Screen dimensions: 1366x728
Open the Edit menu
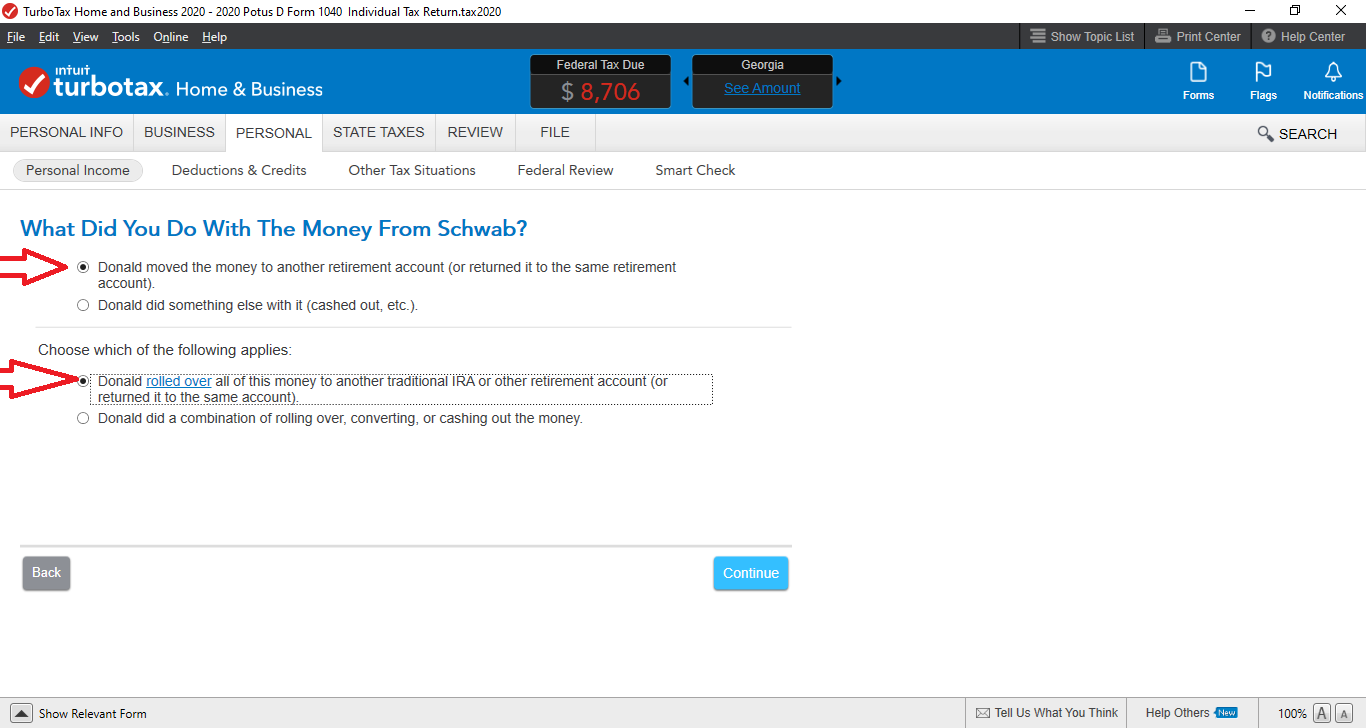[x=49, y=37]
